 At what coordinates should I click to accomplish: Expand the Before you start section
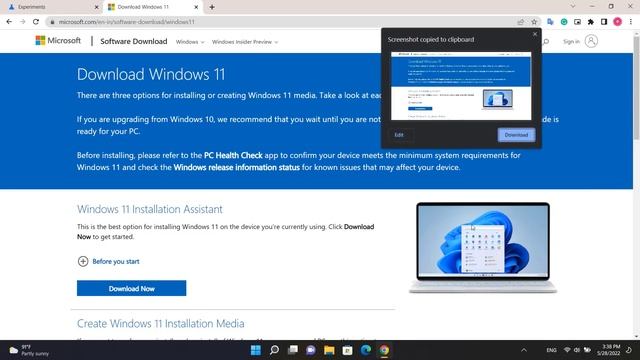(108, 261)
